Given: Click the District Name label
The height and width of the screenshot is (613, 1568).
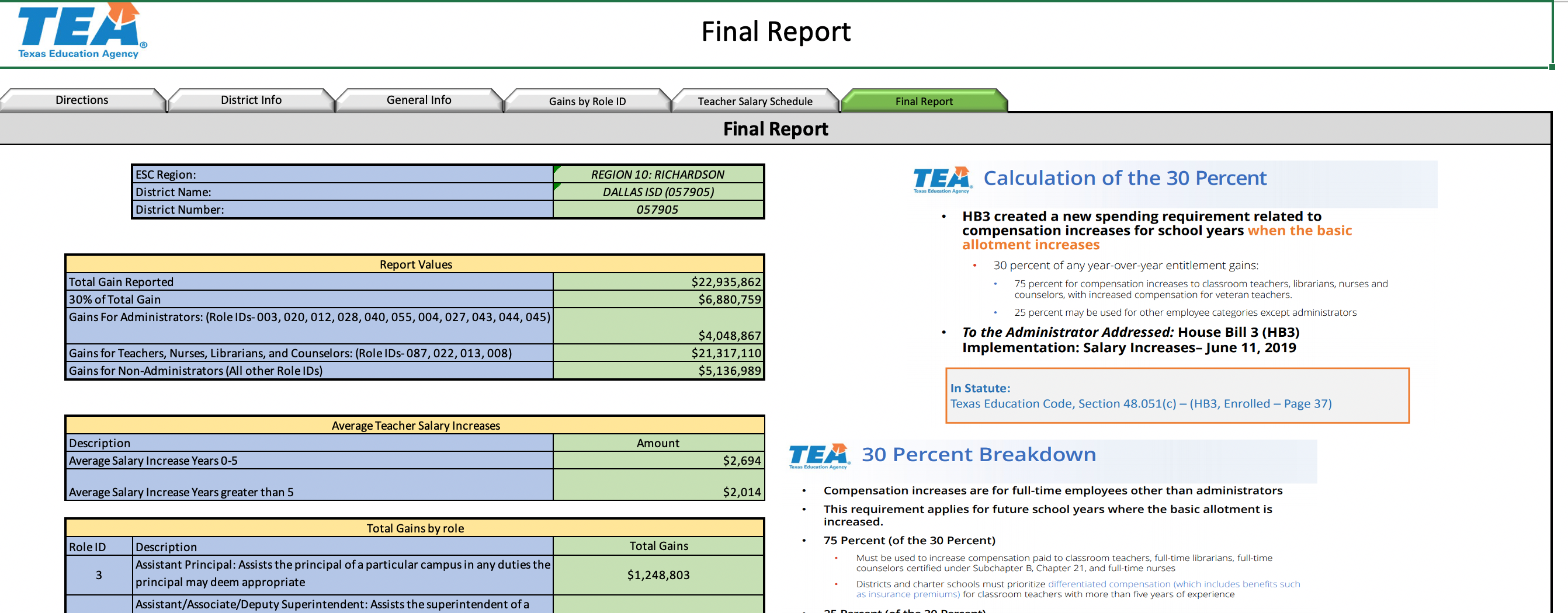Looking at the screenshot, I should 343,192.
